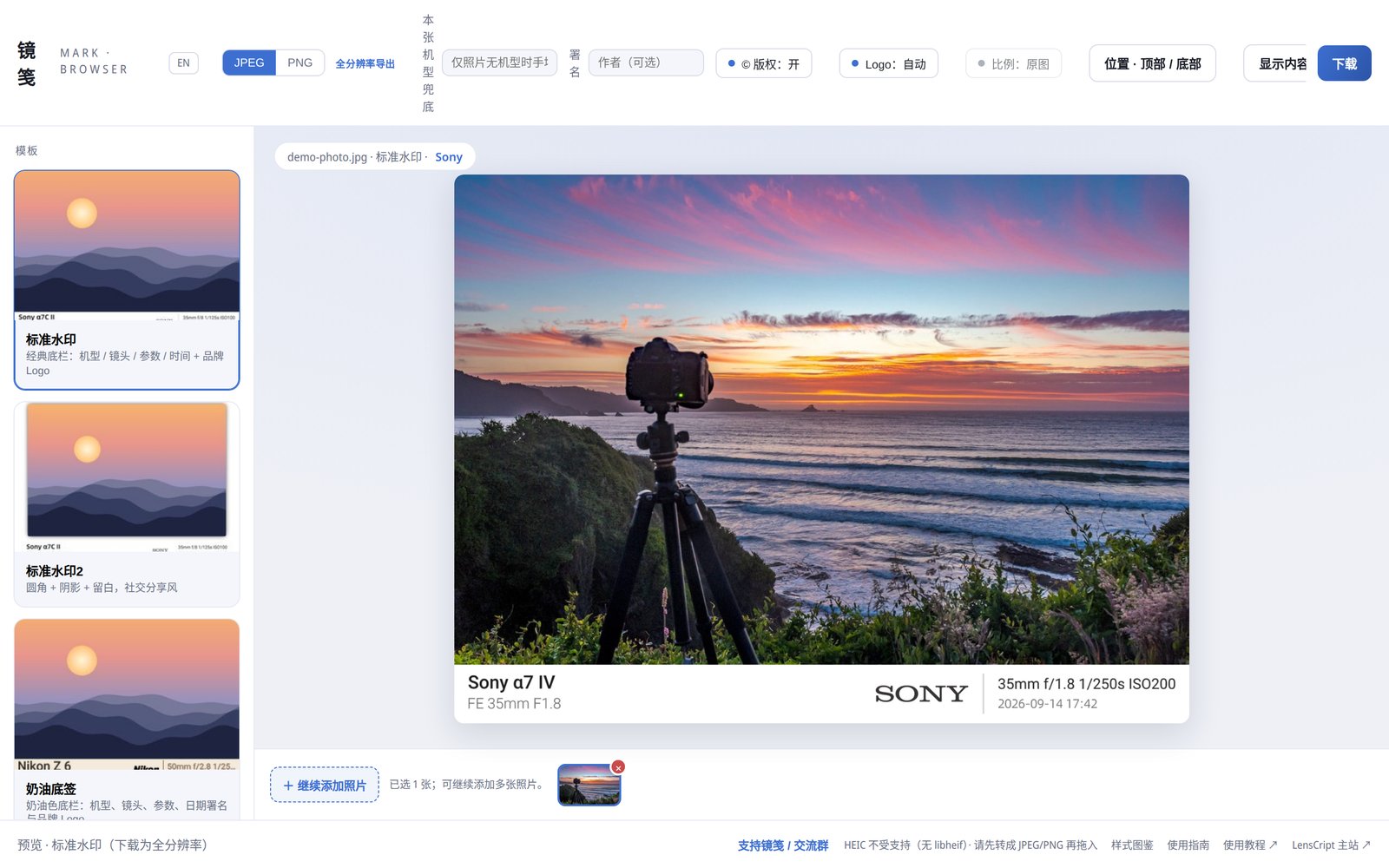Screen dimensions: 1389x868
Task: Switch interface language with the EN button
Action: click(x=183, y=63)
